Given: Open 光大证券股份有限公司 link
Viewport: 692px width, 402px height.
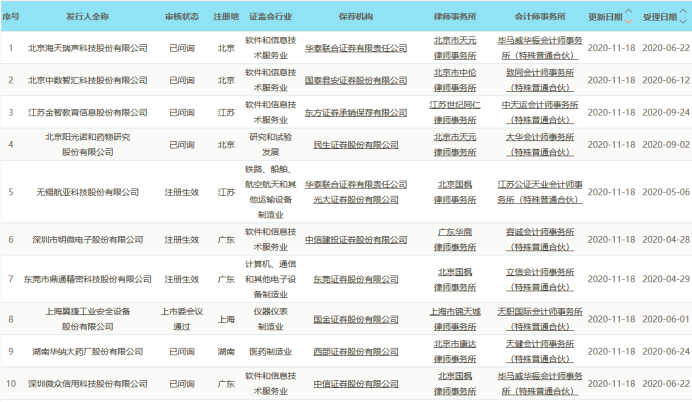Looking at the screenshot, I should (x=356, y=200).
